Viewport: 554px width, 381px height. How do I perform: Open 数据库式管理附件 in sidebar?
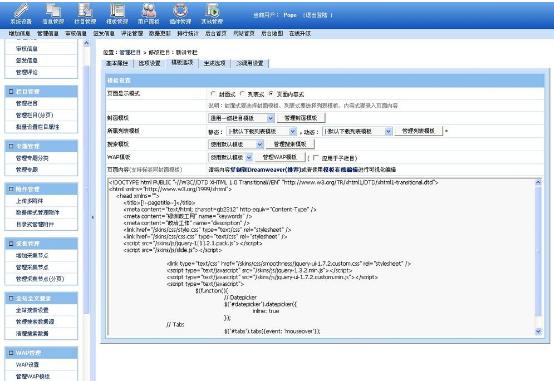[x=37, y=212]
